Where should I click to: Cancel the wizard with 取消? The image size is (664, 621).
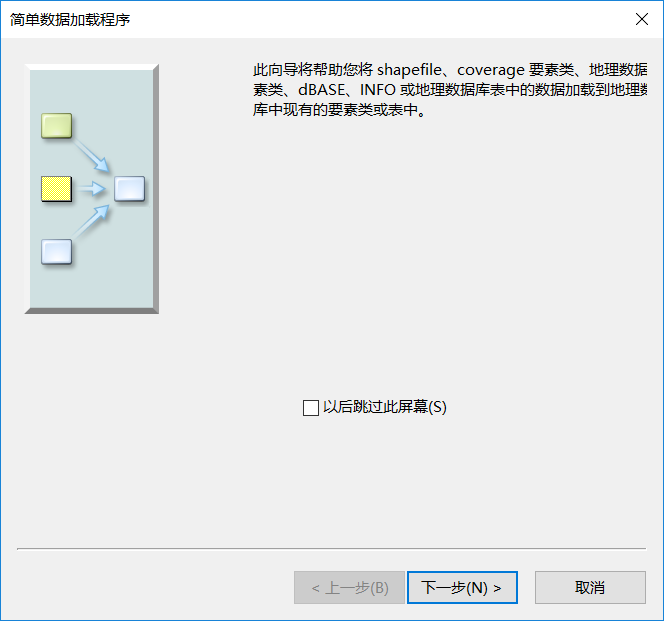590,588
